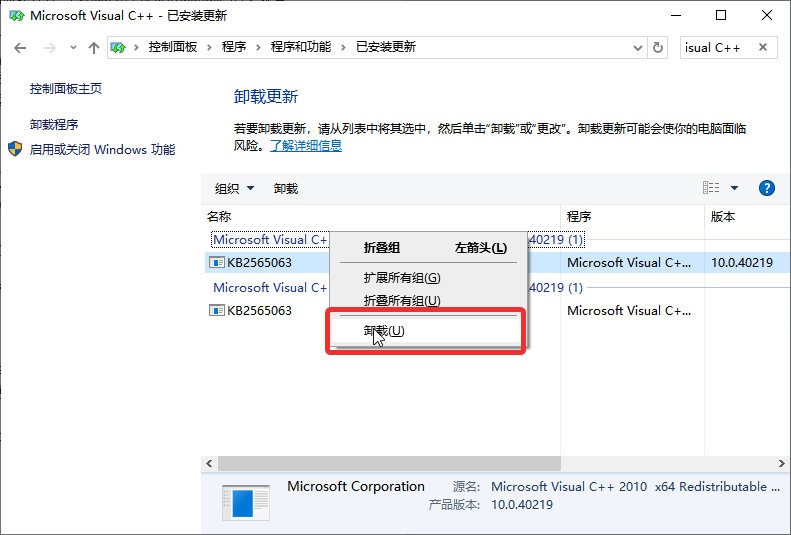Click the details pane update thumbnail
Screen dimensions: 791x535
point(246,502)
